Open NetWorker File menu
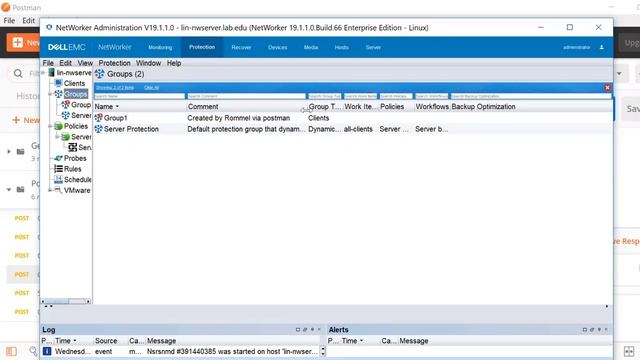The image size is (640, 360). (x=48, y=63)
